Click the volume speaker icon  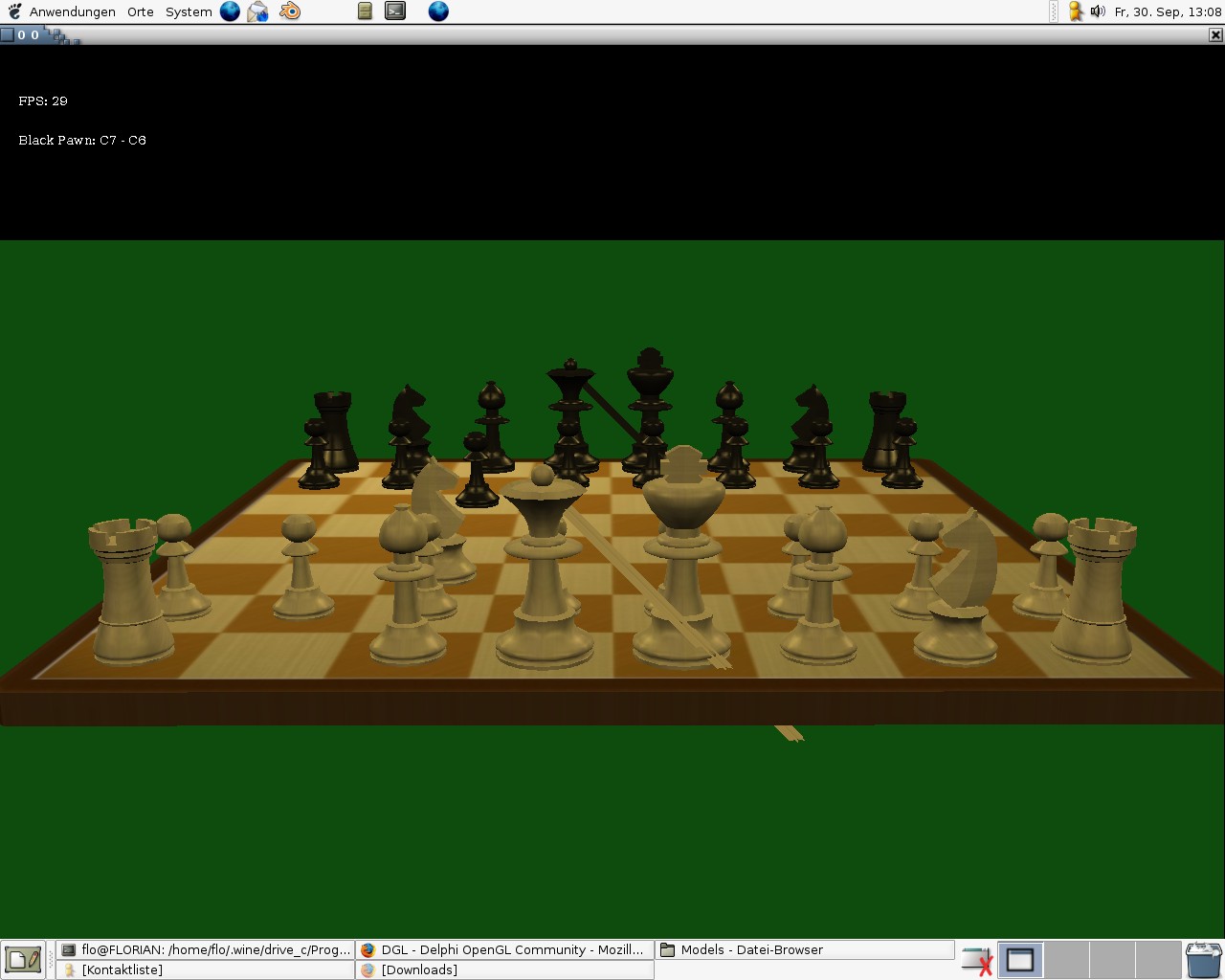(x=1097, y=11)
